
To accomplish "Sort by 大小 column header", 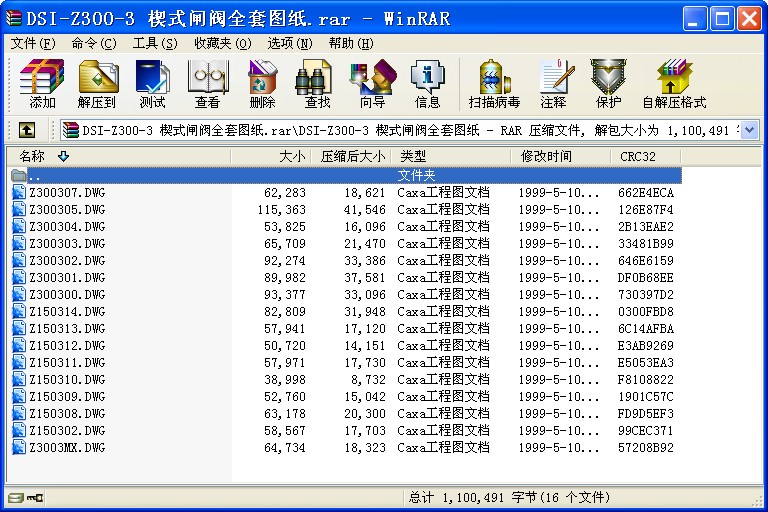I will click(x=270, y=156).
